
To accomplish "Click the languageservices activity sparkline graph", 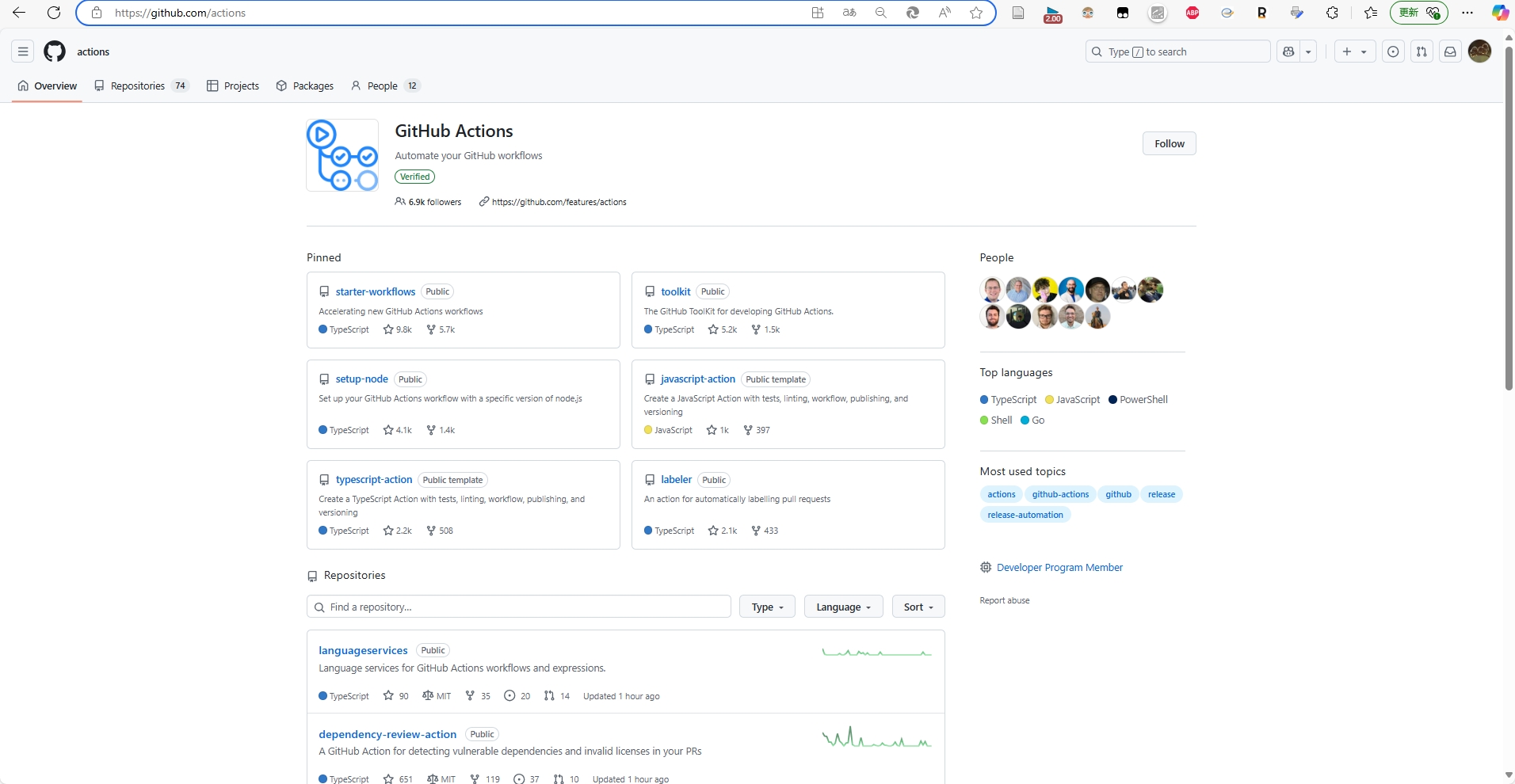I will [x=876, y=652].
